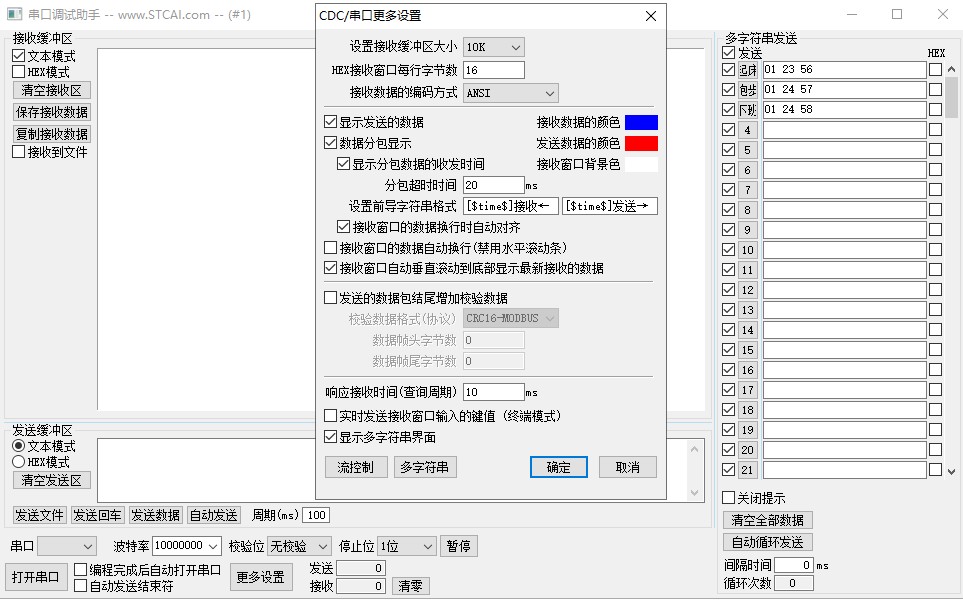Pick 发送数据的颜色 red swatch
The width and height of the screenshot is (963, 600).
[x=641, y=143]
